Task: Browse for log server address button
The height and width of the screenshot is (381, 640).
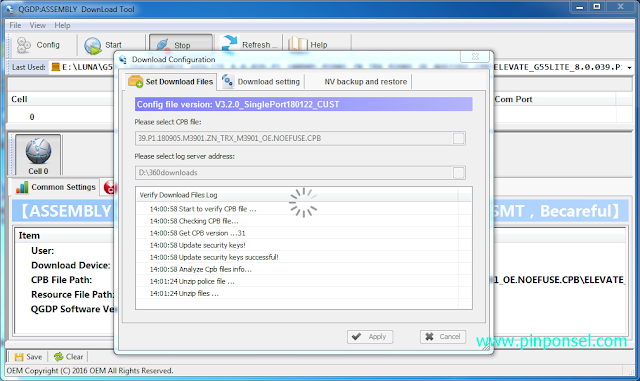Action: coord(458,173)
